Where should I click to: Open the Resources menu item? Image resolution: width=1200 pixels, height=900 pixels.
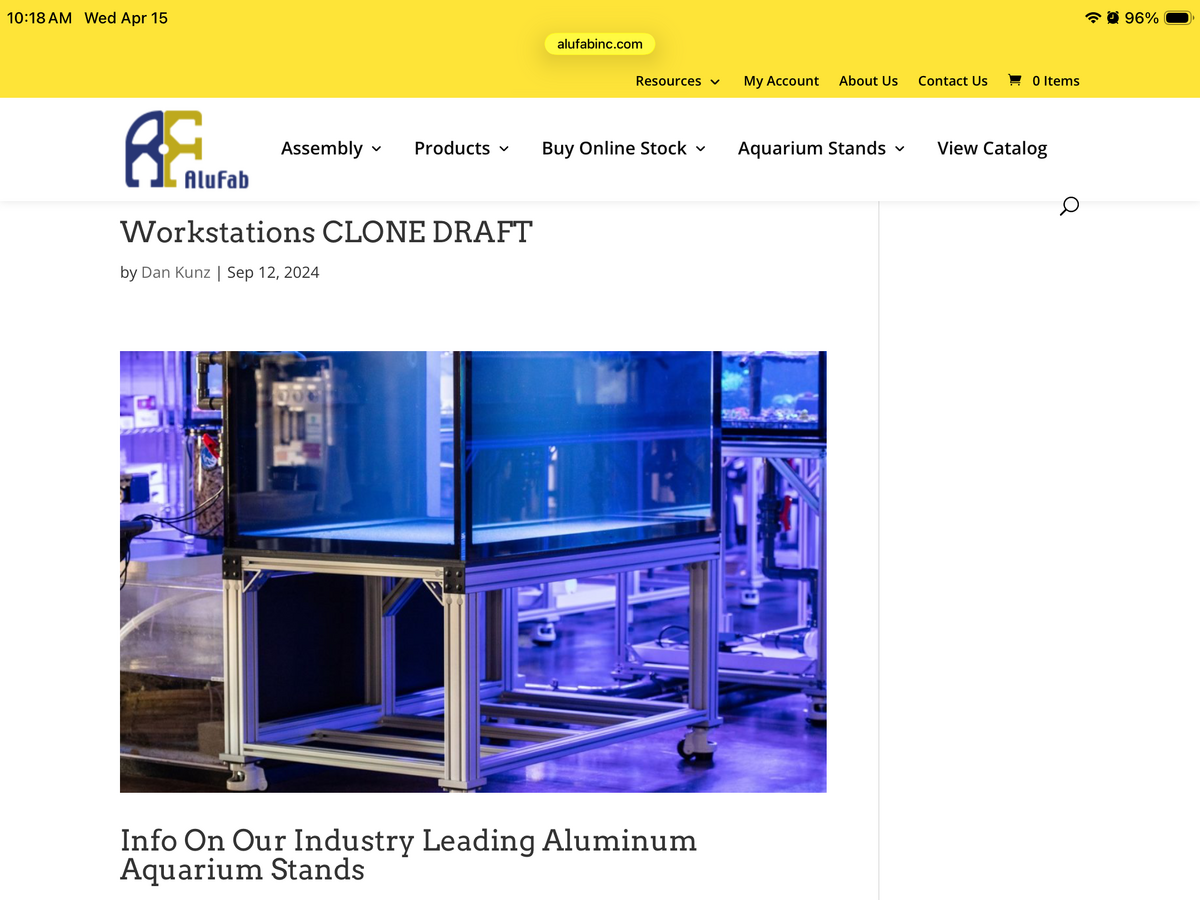668,81
